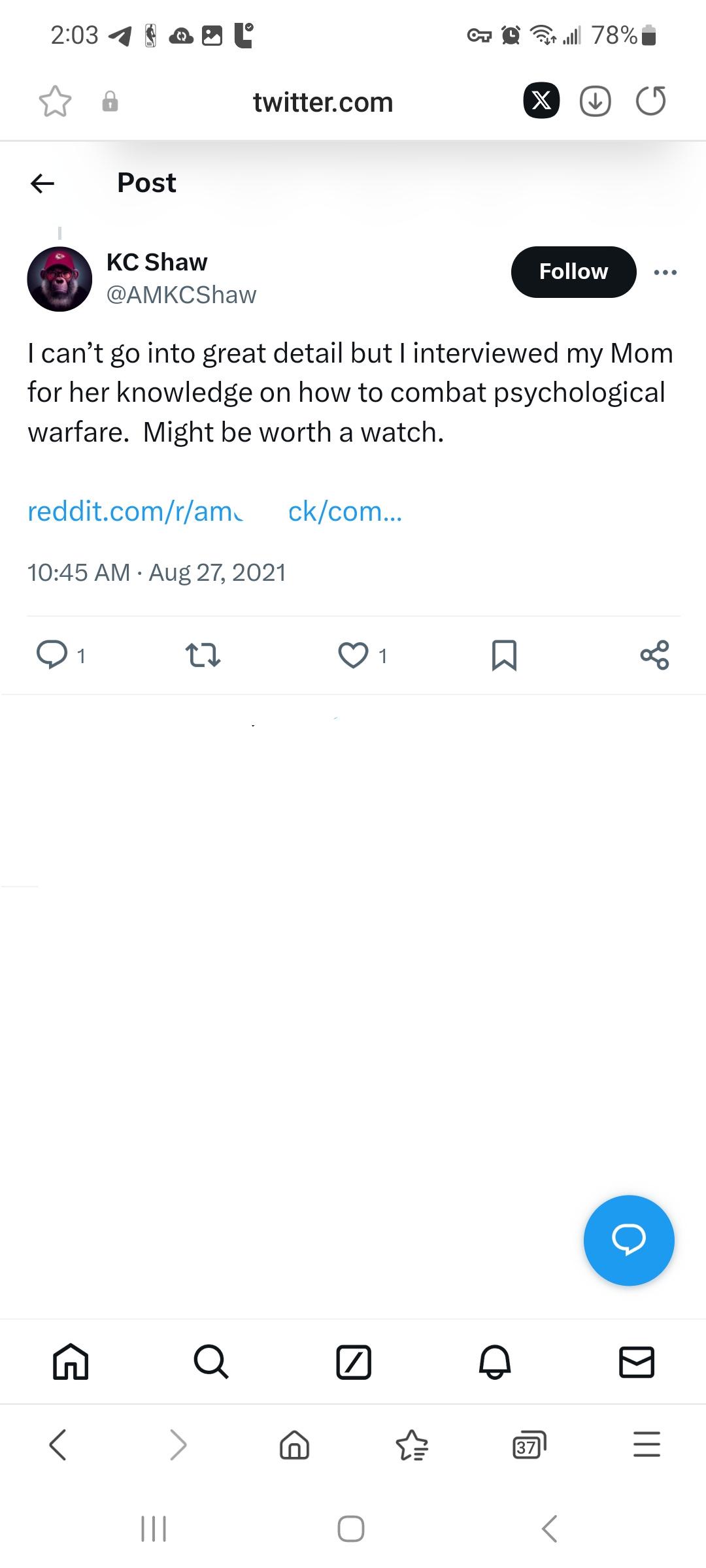The width and height of the screenshot is (706, 1568).
Task: Open browser tabs counter showing 37
Action: [x=528, y=1445]
